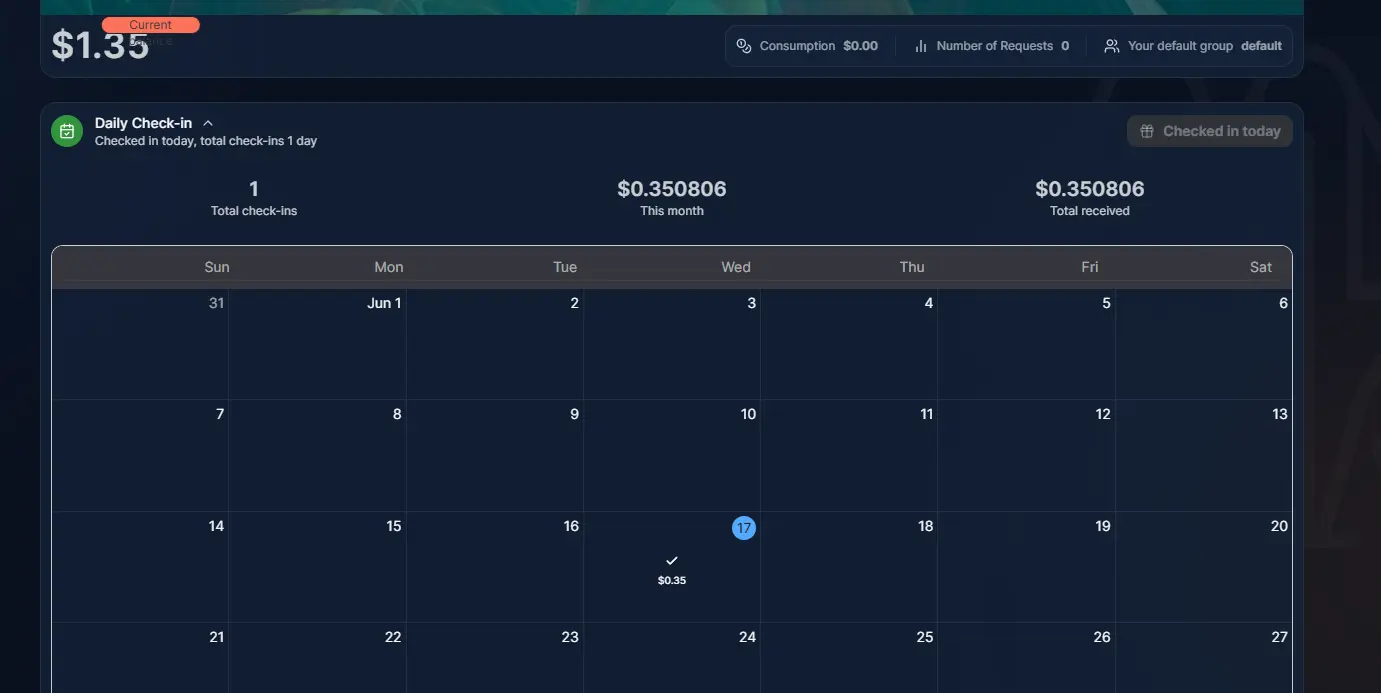Click the orange Current badge

(x=151, y=25)
